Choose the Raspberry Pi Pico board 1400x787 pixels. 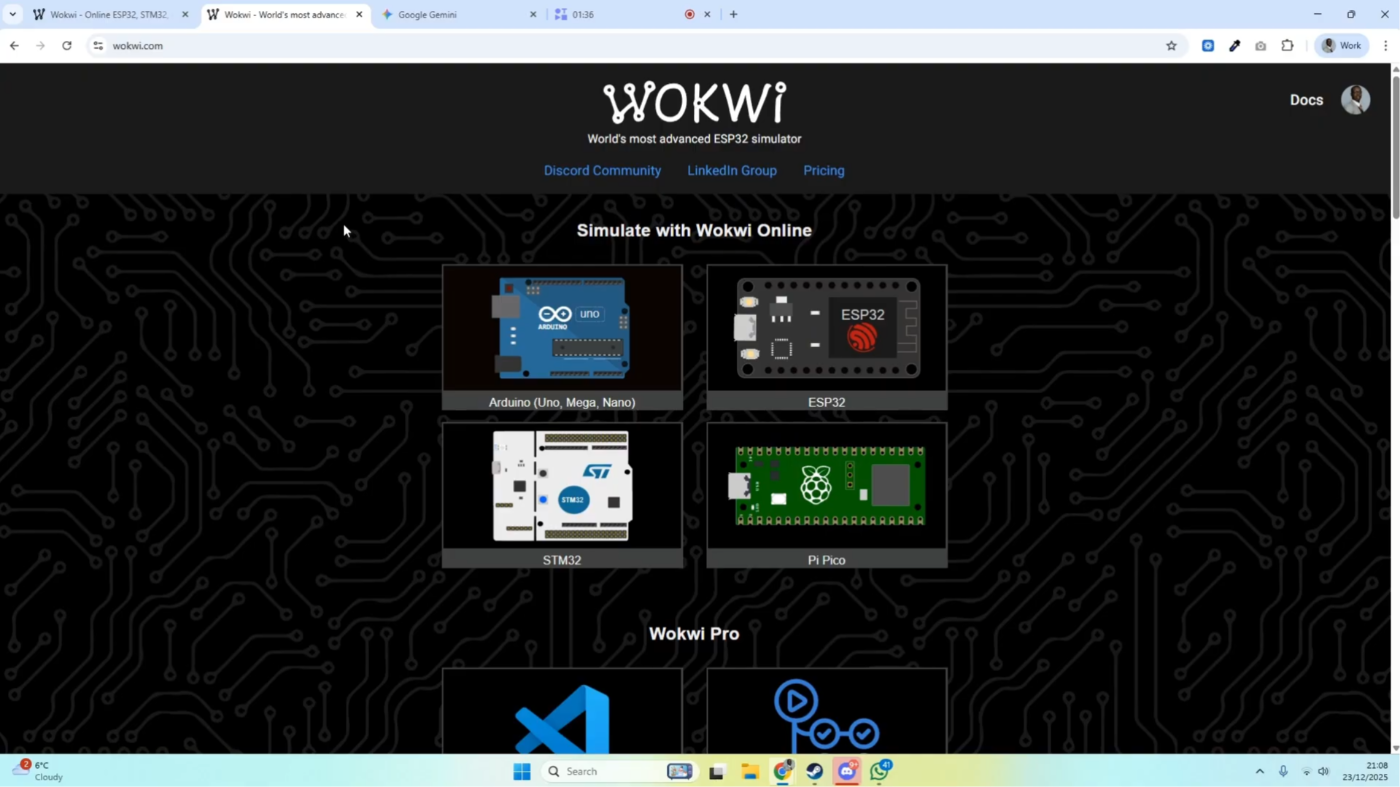click(826, 486)
